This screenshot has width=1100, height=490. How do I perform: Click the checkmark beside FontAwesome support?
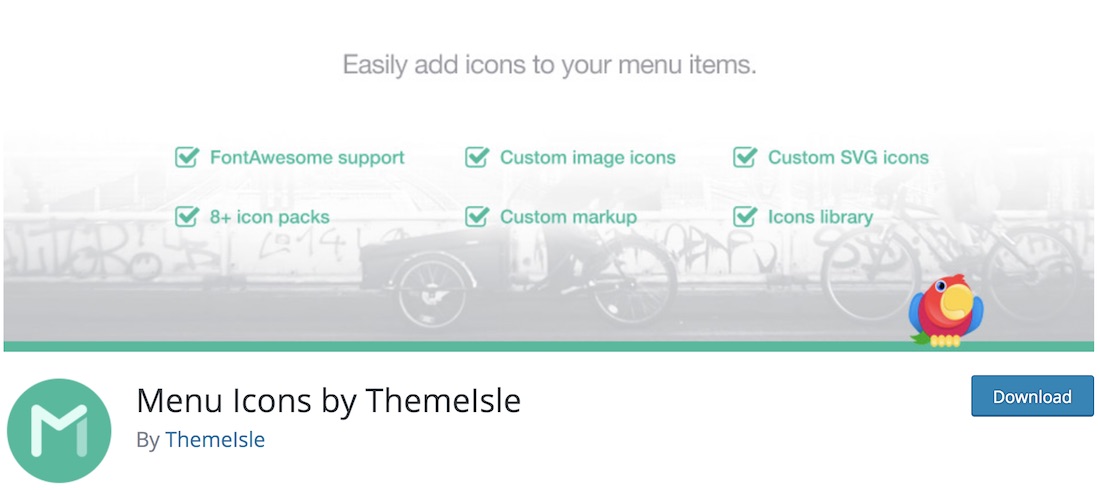point(187,157)
